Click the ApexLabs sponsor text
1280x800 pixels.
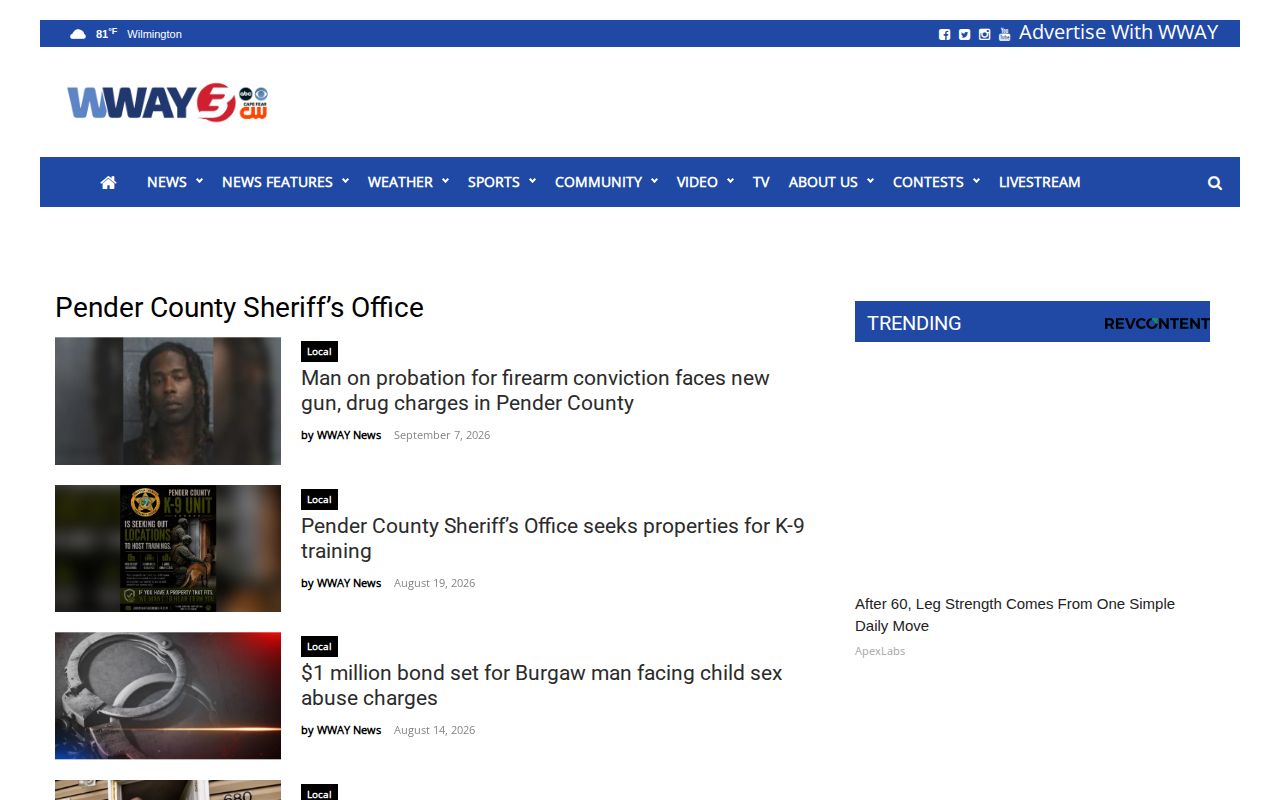pyautogui.click(x=880, y=651)
